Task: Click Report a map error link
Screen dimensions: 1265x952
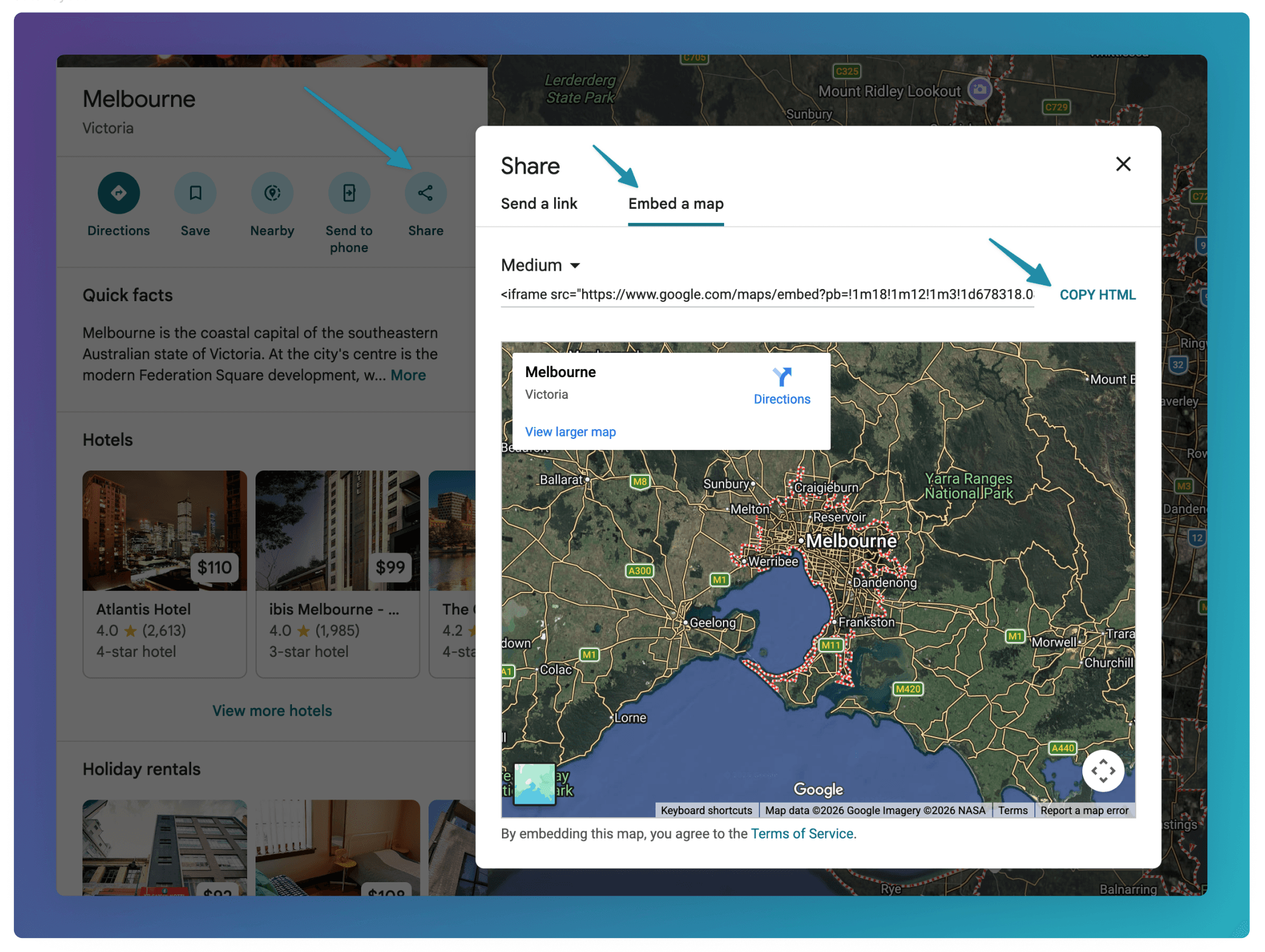Action: pyautogui.click(x=1084, y=811)
